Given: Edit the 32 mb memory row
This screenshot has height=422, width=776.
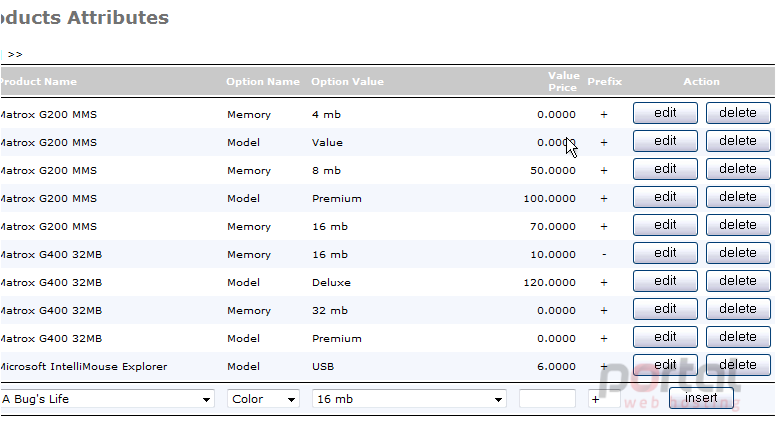Looking at the screenshot, I should pos(665,309).
